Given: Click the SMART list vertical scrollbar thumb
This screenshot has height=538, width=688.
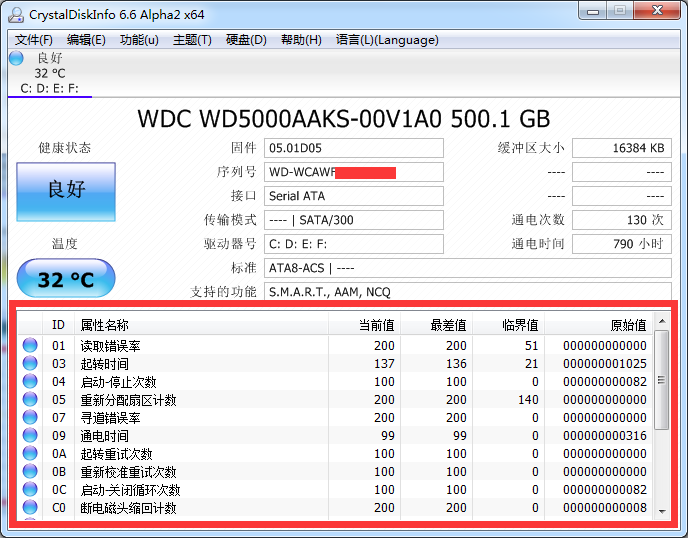Looking at the screenshot, I should (662, 380).
